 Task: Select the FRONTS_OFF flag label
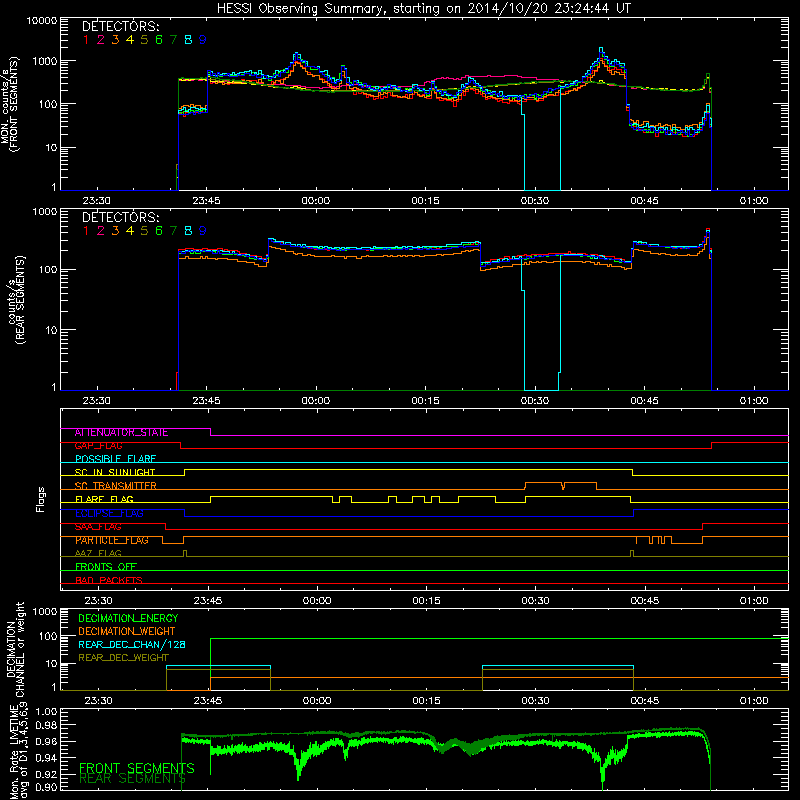coord(106,567)
